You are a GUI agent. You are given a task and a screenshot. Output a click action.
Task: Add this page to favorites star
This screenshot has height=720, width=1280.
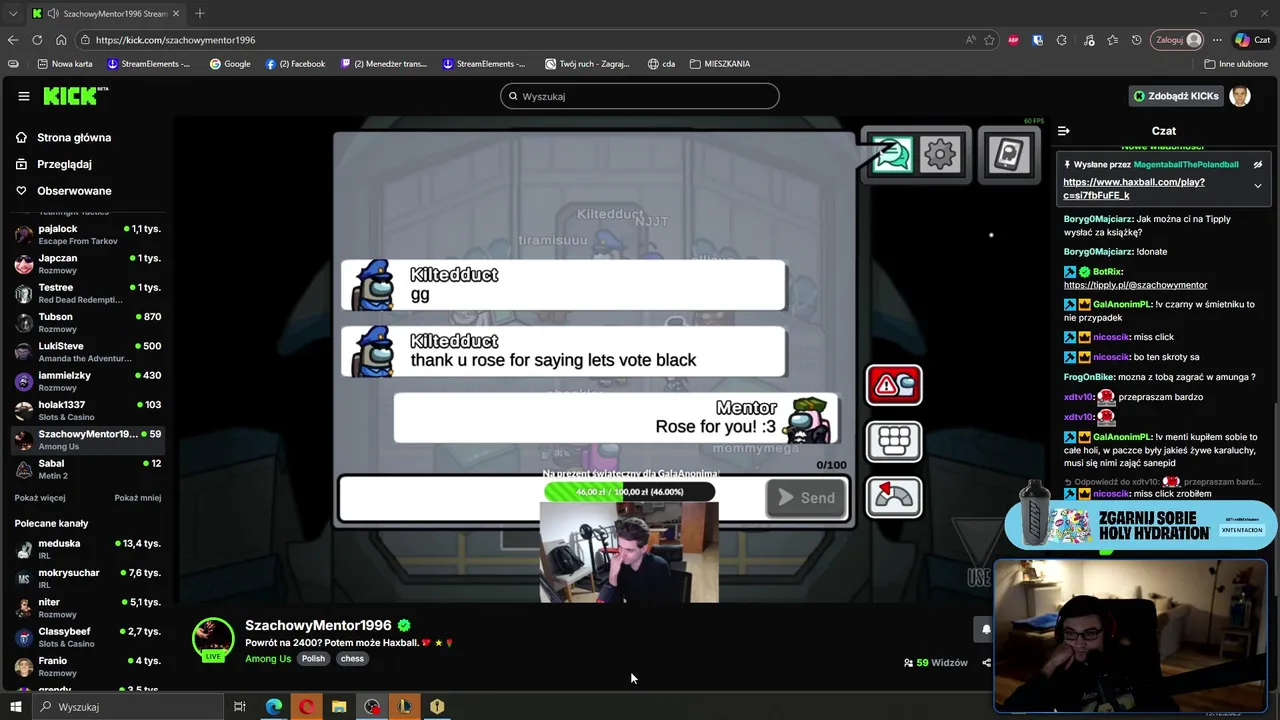pos(989,40)
